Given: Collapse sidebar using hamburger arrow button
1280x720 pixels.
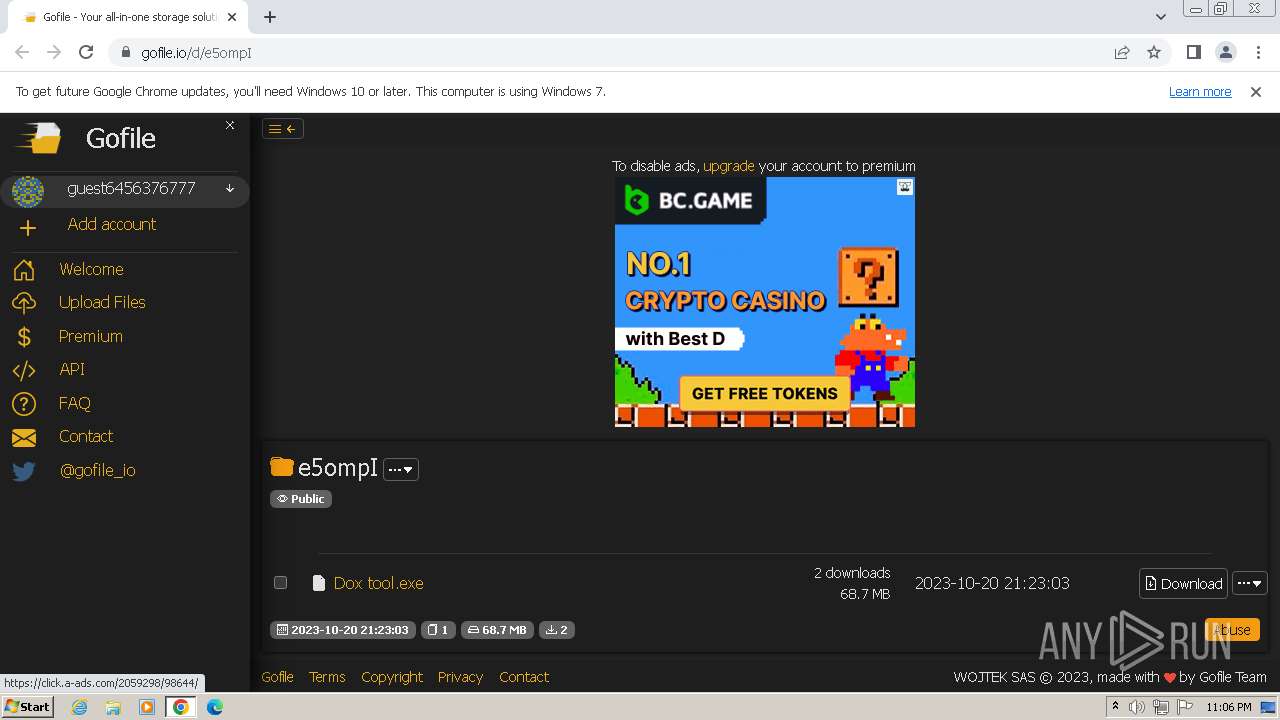Looking at the screenshot, I should click(283, 128).
